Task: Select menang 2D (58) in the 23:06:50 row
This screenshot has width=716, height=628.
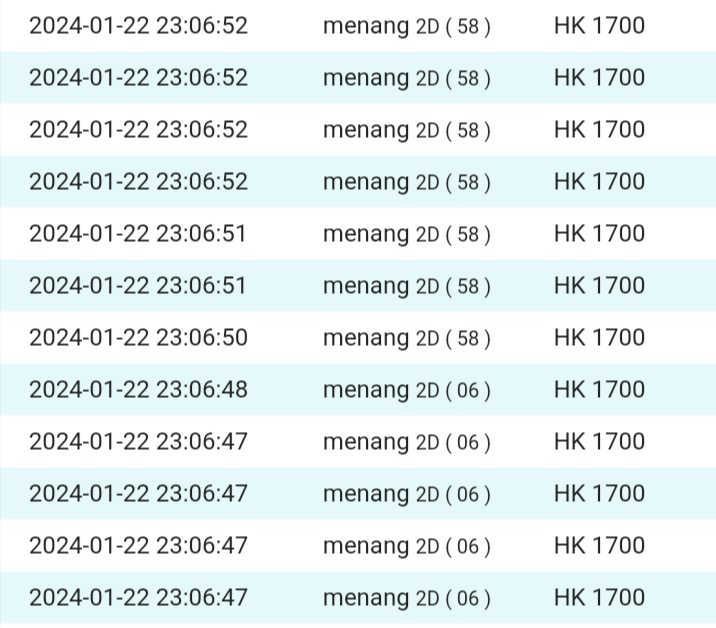Action: click(406, 338)
